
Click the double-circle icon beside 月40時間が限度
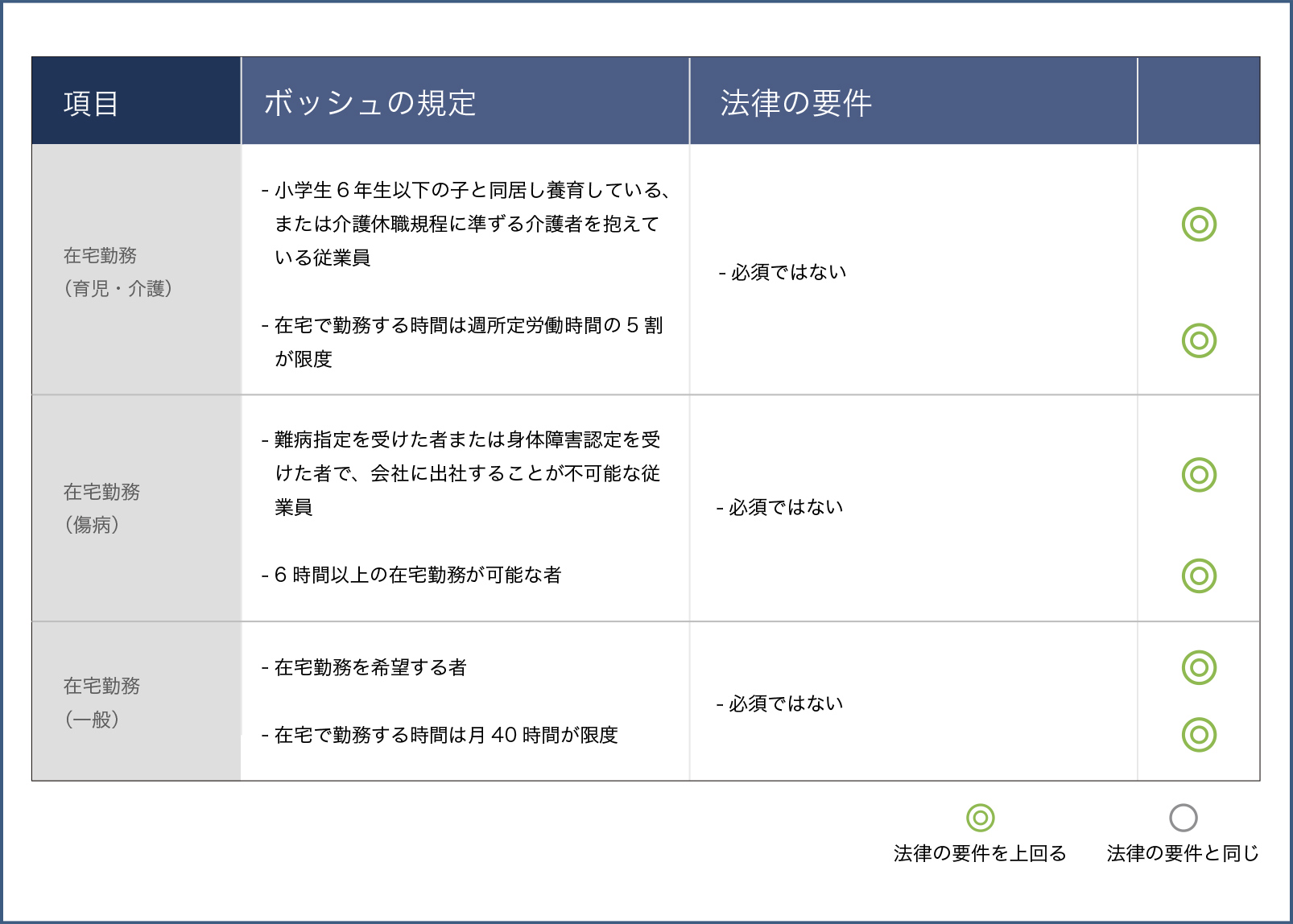[x=1199, y=735]
